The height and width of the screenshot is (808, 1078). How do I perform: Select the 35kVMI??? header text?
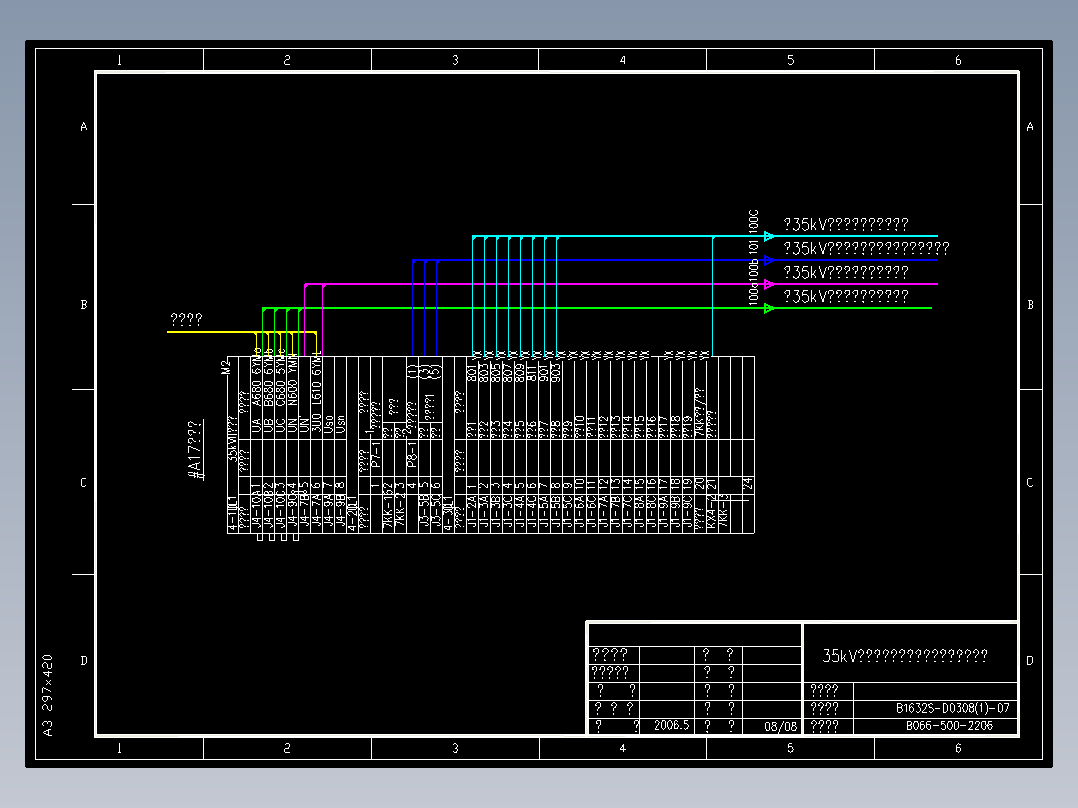pos(232,439)
